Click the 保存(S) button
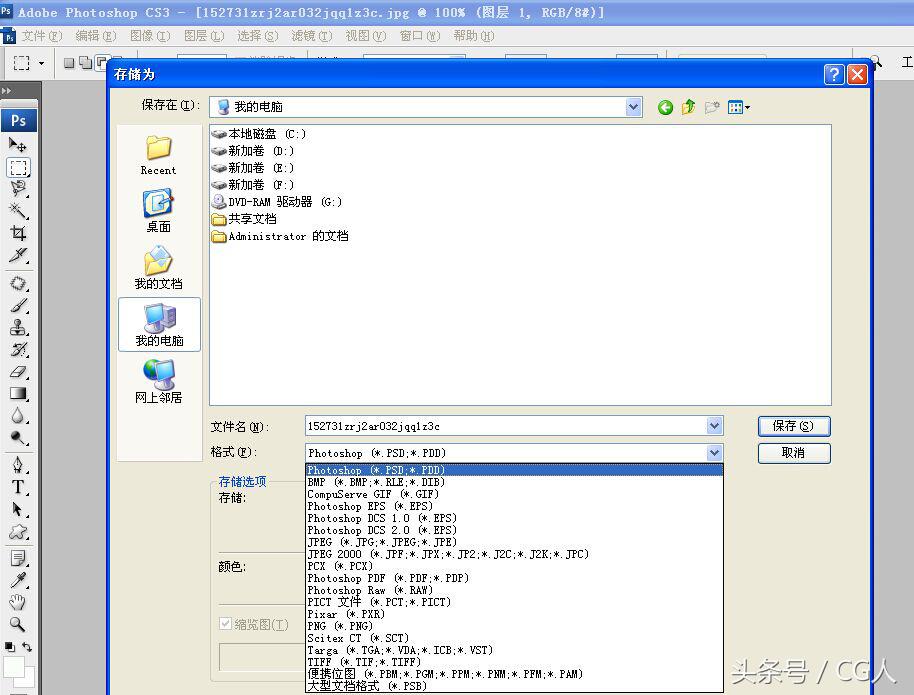This screenshot has width=914, height=695. 793,425
